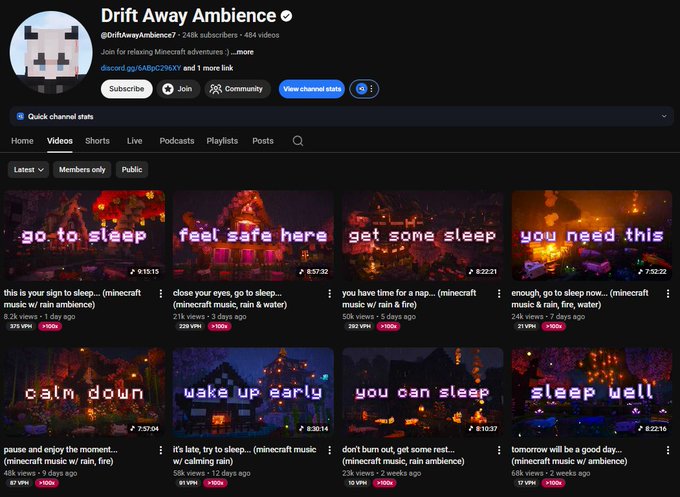Click 'and 1 more link'

point(208,68)
